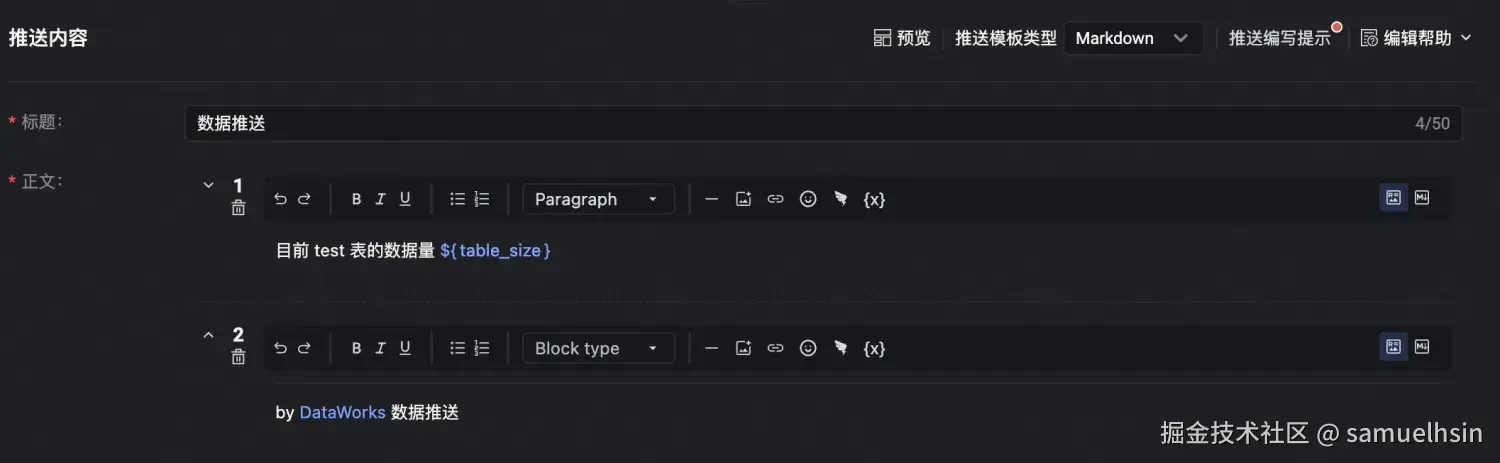The image size is (1500, 463).
Task: Undo the last edit in block 1
Action: tap(280, 199)
